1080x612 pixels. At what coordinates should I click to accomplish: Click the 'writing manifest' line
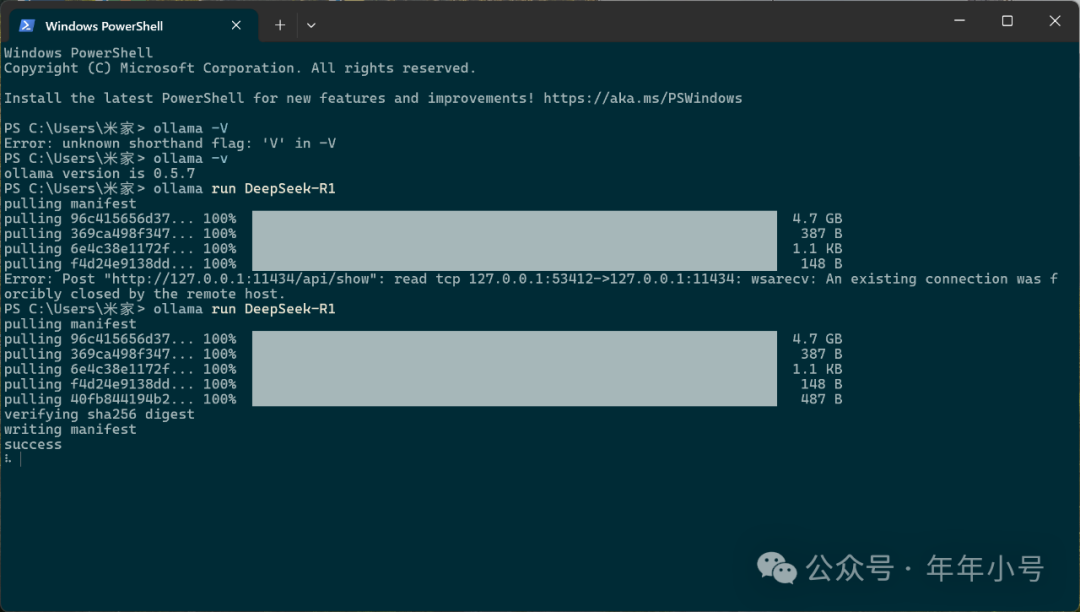(x=70, y=430)
